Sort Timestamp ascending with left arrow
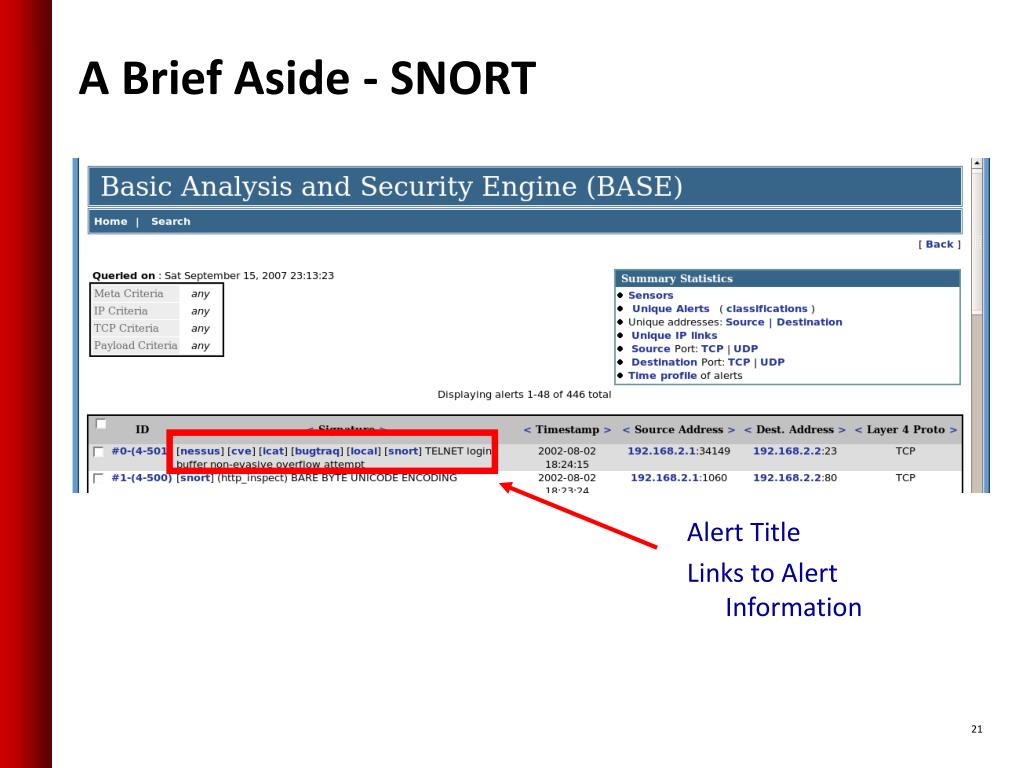Viewport: 1024px width, 768px height. [527, 430]
